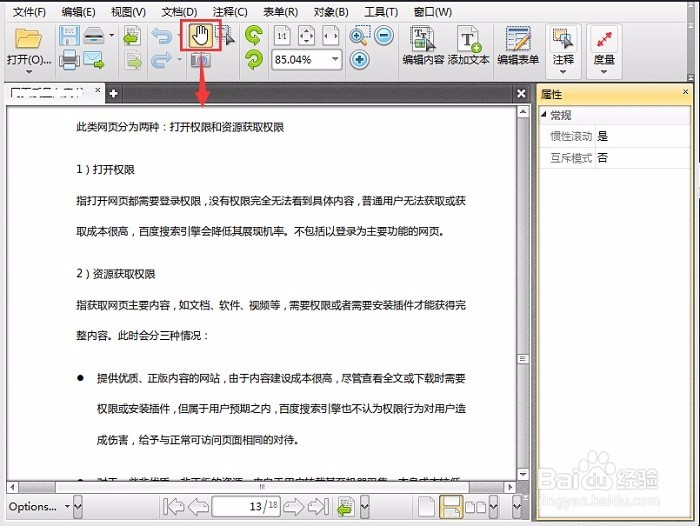
Task: Set zoom to actual size 1:1
Action: coord(282,36)
